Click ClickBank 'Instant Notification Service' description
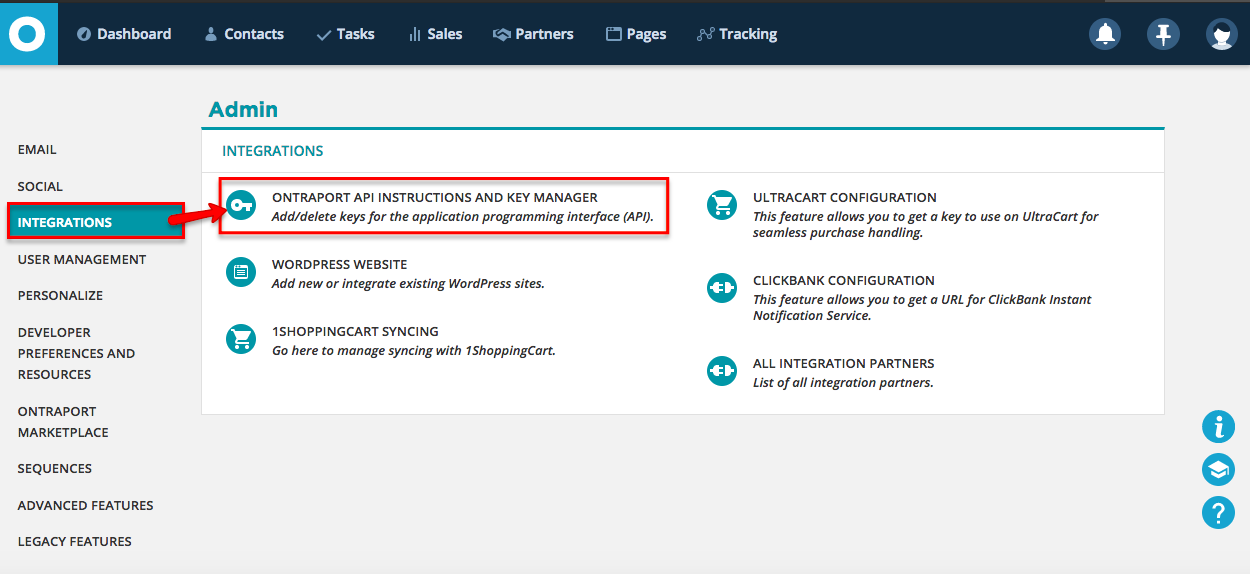Screen dimensions: 1250x574 [922, 308]
